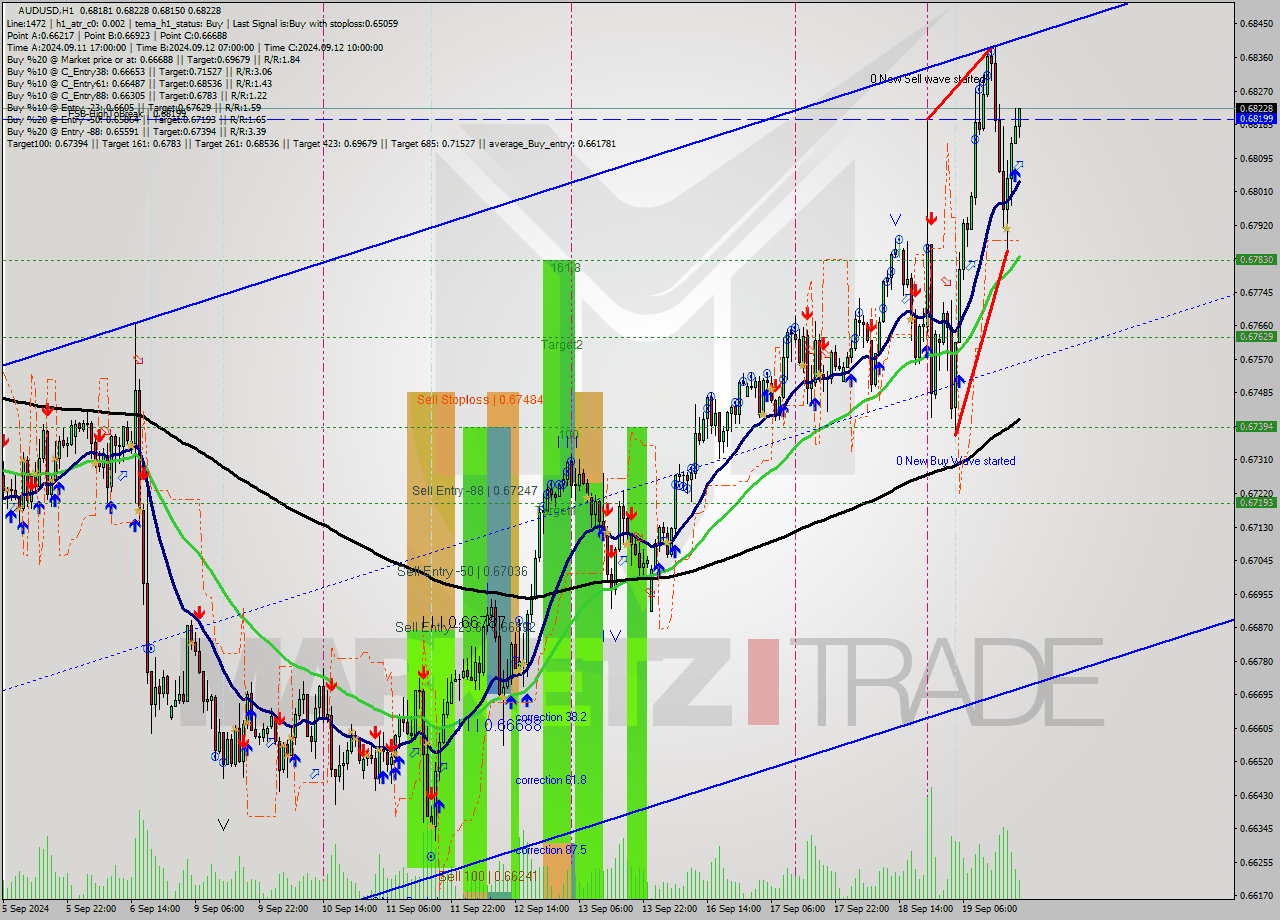Select the '161.8' Fibonacci label

tap(565, 268)
